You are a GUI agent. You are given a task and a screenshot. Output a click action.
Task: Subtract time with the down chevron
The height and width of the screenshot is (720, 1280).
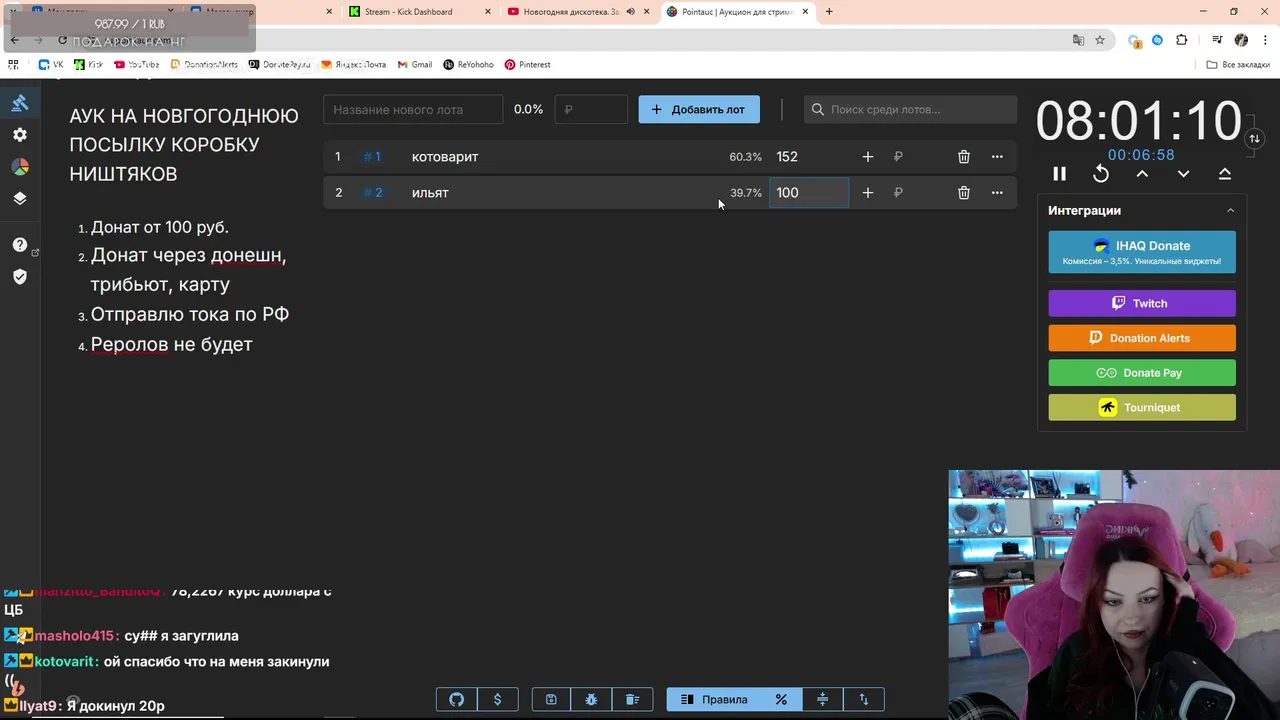(x=1183, y=174)
